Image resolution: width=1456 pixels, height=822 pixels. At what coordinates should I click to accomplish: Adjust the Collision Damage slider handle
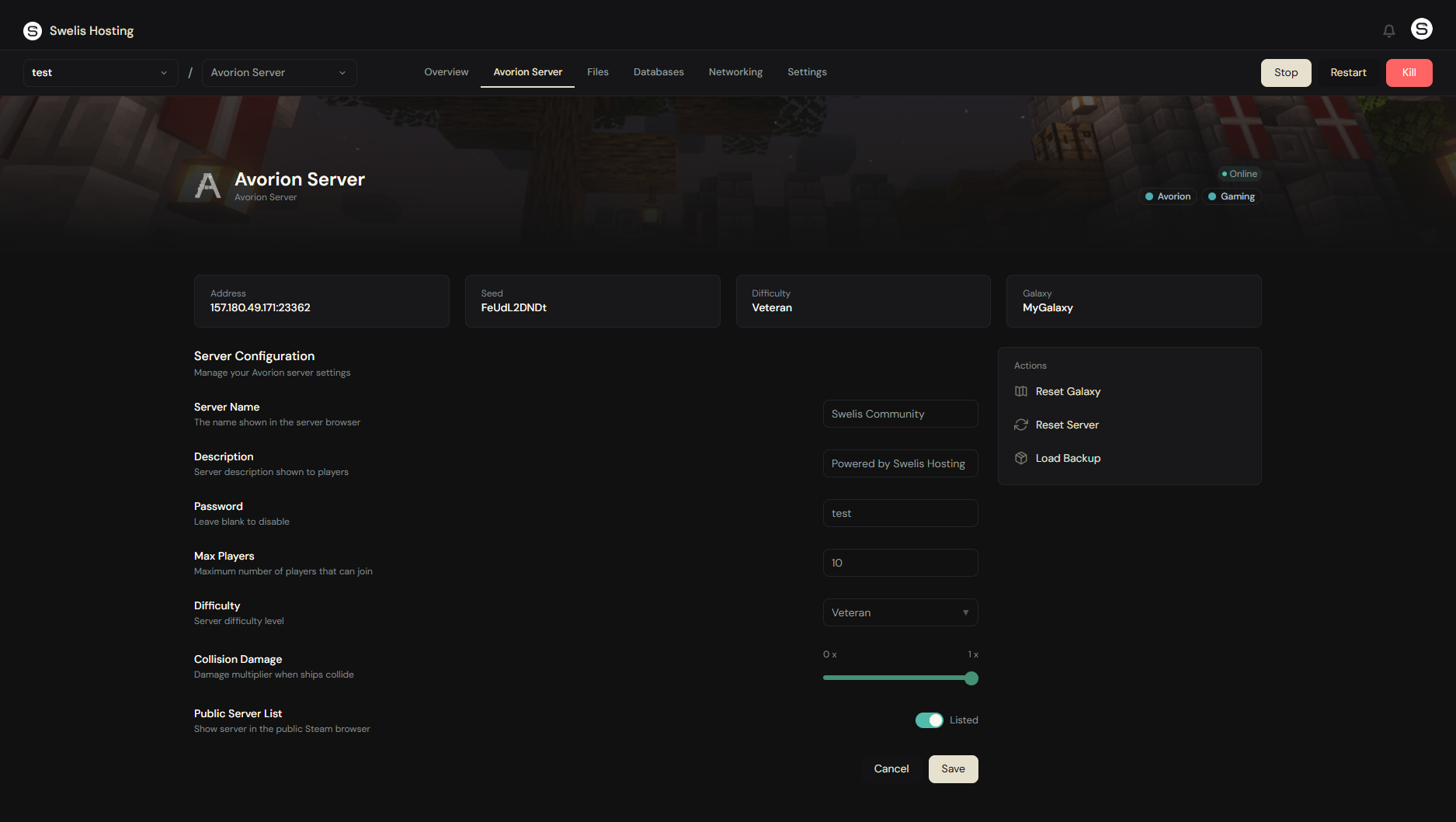(971, 678)
